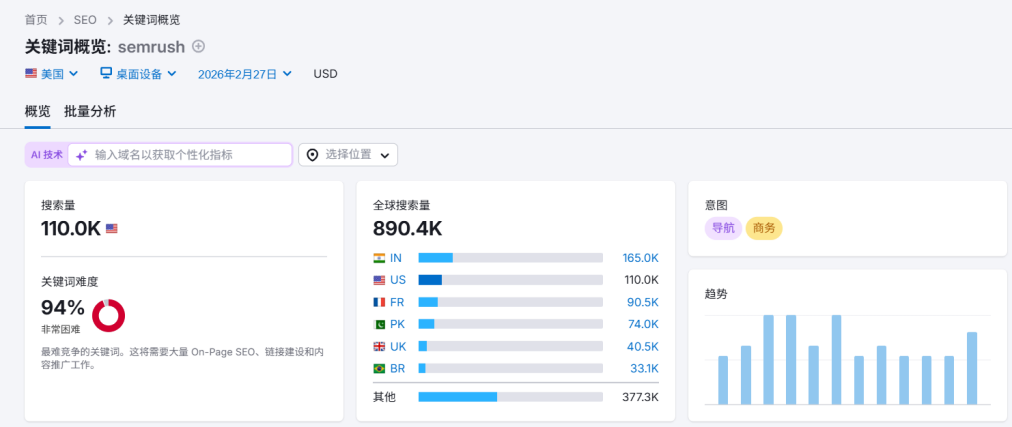This screenshot has width=1012, height=427.
Task: Click 关键词概览 in the breadcrumb
Action: (152, 20)
